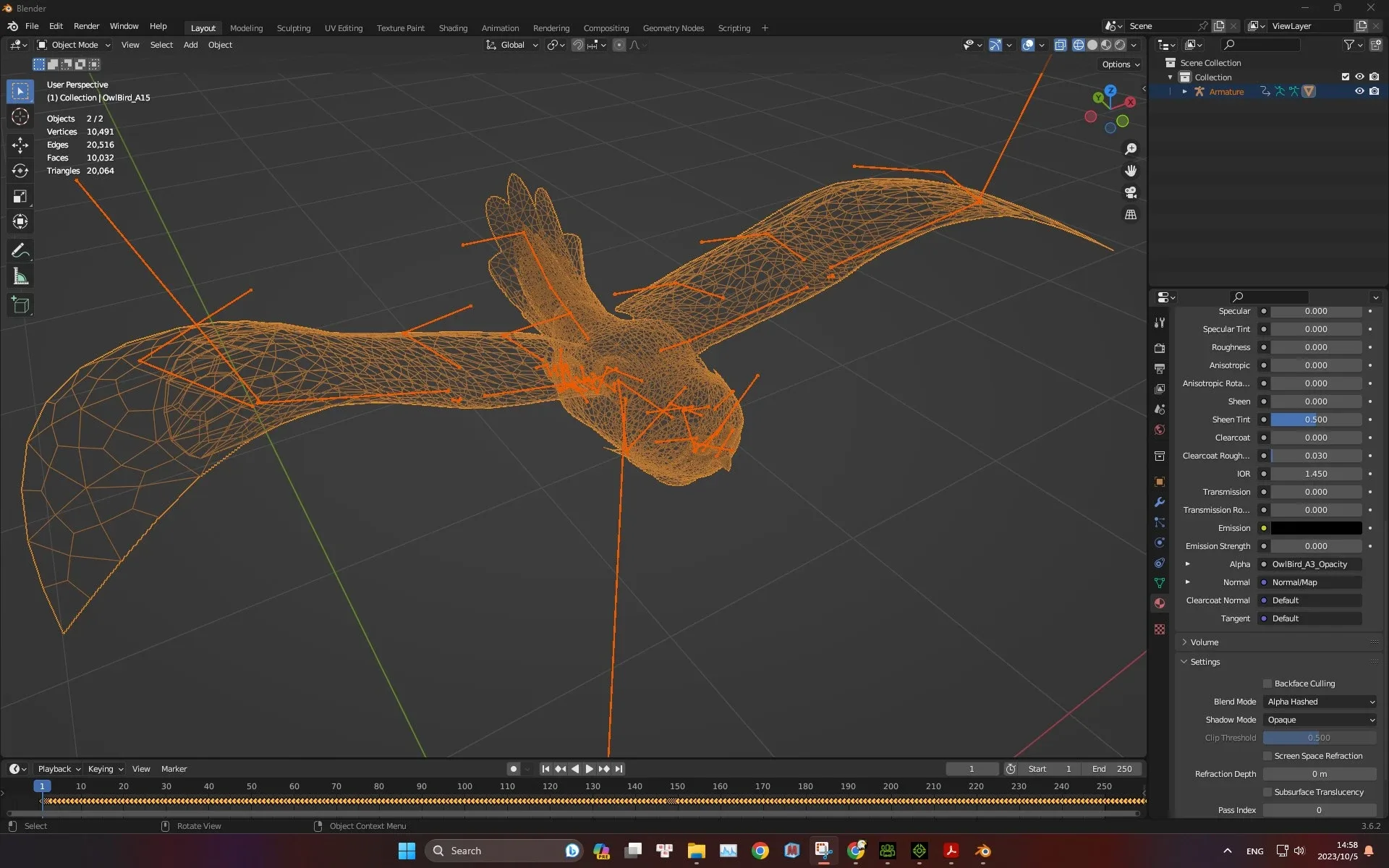Open the Object Data mesh properties tab
The image size is (1389, 868).
[1160, 583]
